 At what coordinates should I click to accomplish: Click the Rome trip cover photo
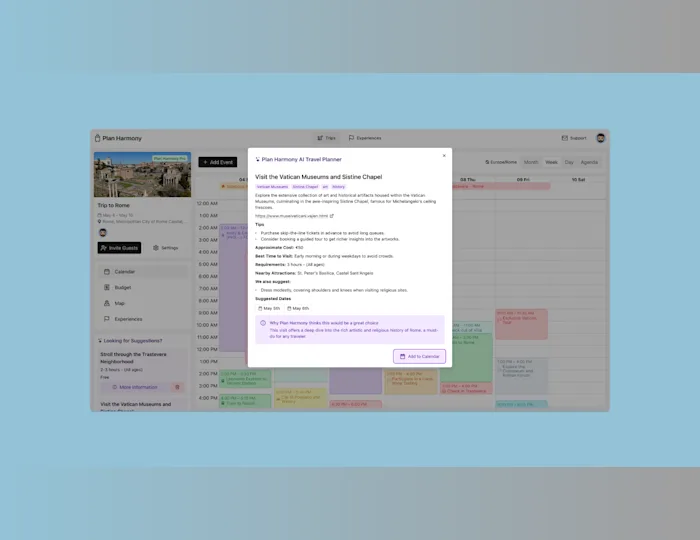tap(142, 174)
